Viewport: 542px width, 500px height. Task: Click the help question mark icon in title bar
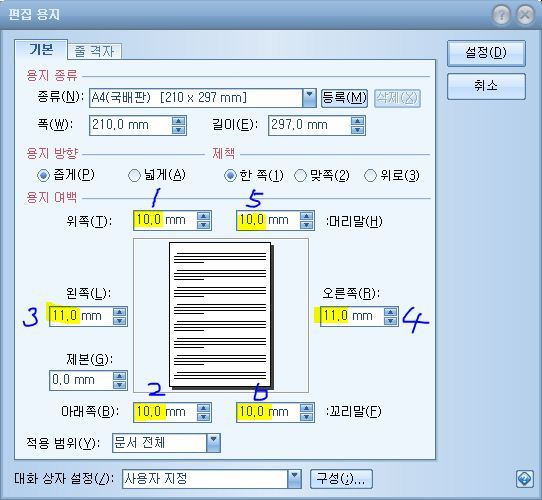[501, 15]
